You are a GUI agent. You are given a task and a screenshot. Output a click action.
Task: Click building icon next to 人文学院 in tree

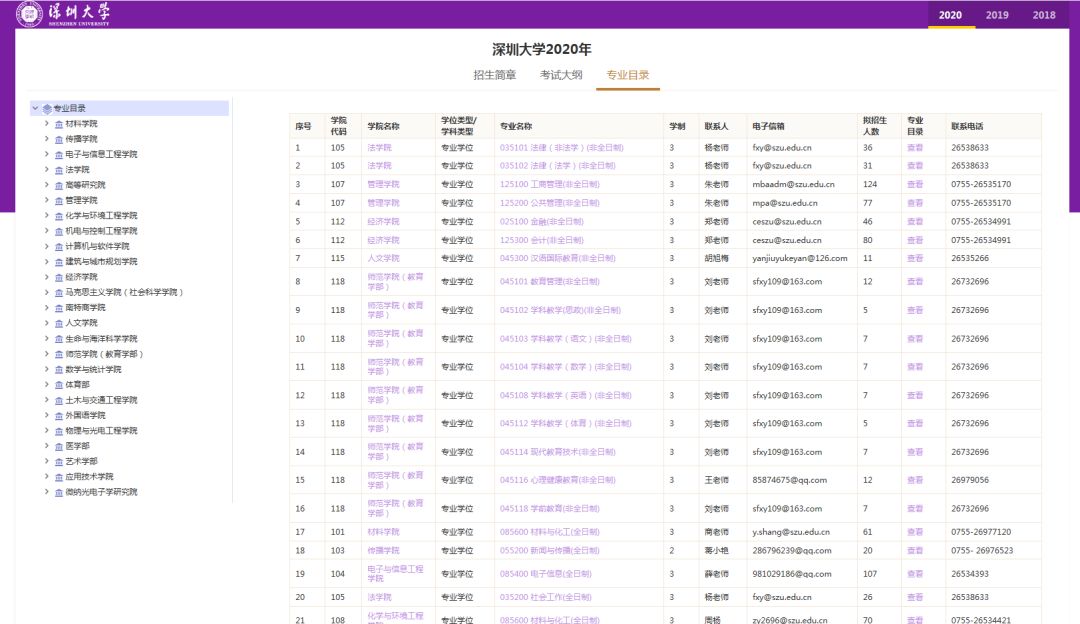[59, 323]
